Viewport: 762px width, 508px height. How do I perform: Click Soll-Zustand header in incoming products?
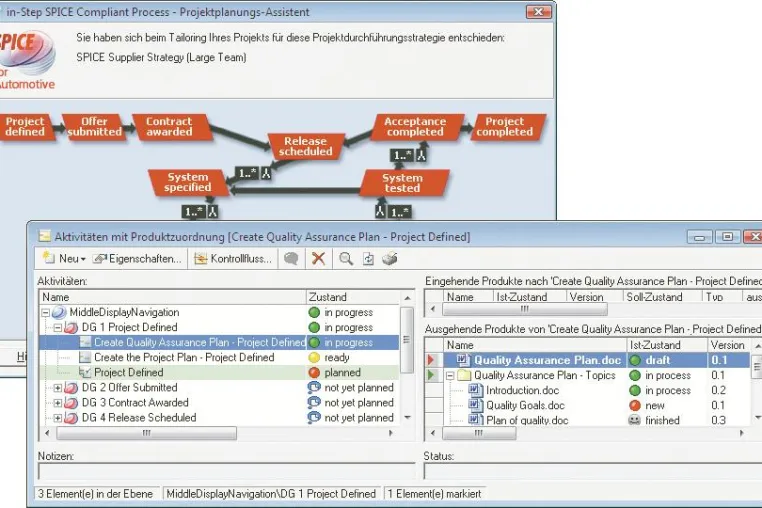(x=662, y=297)
